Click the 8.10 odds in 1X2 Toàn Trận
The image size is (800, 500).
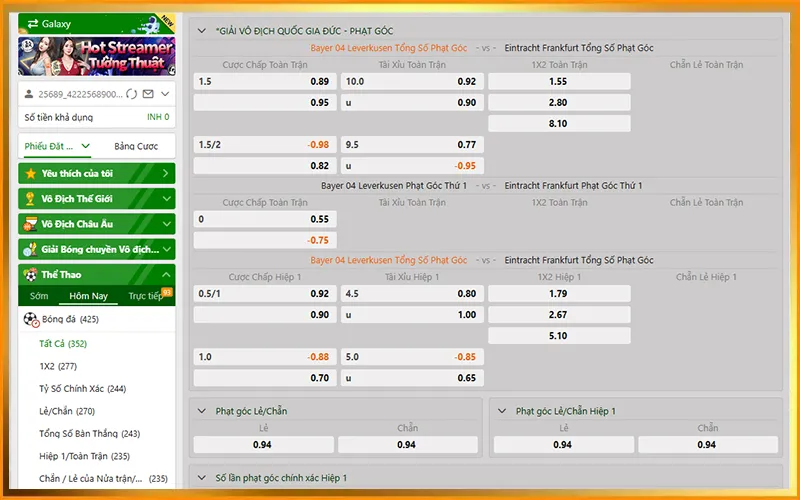point(558,124)
